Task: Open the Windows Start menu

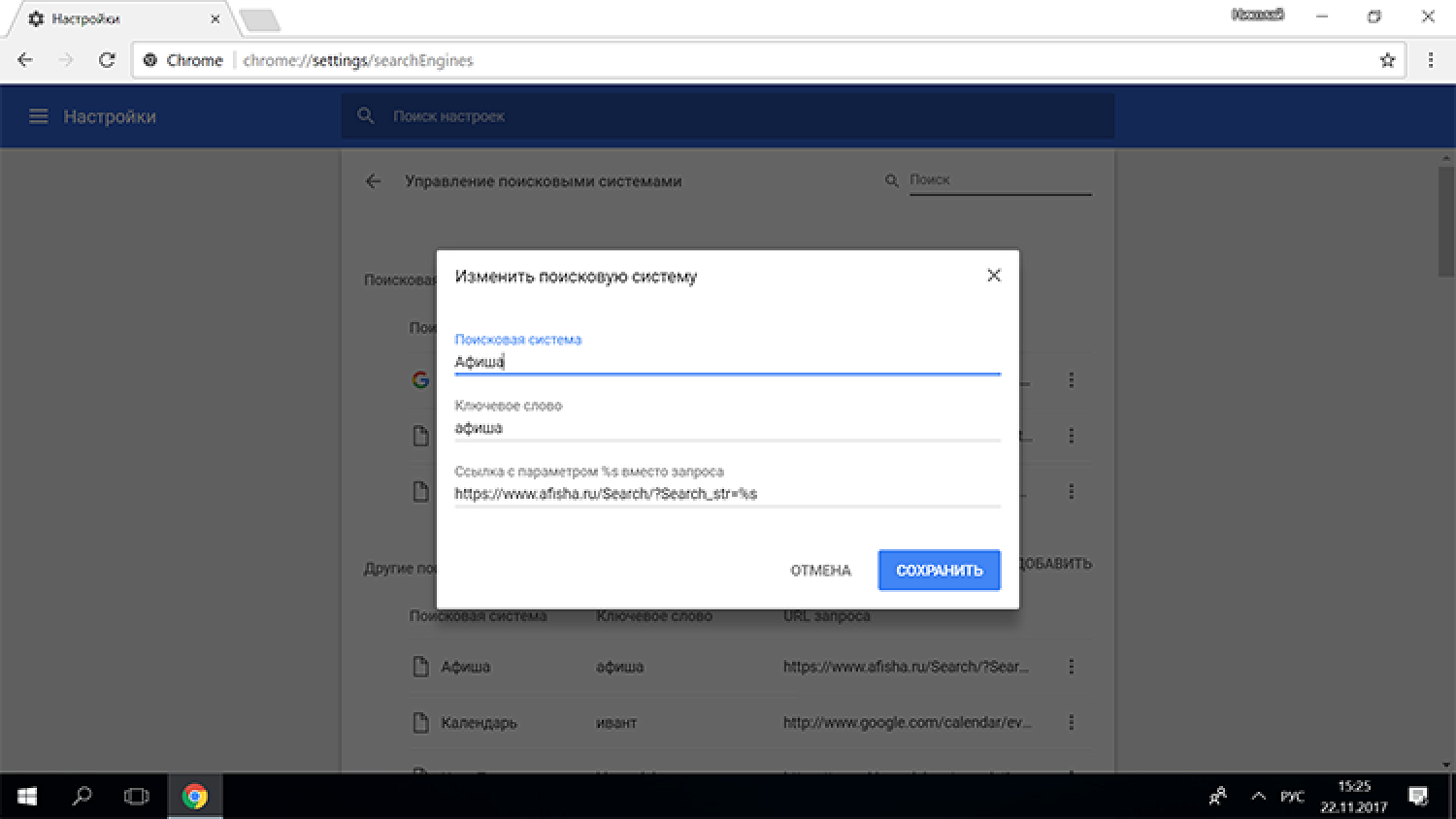Action: [27, 797]
